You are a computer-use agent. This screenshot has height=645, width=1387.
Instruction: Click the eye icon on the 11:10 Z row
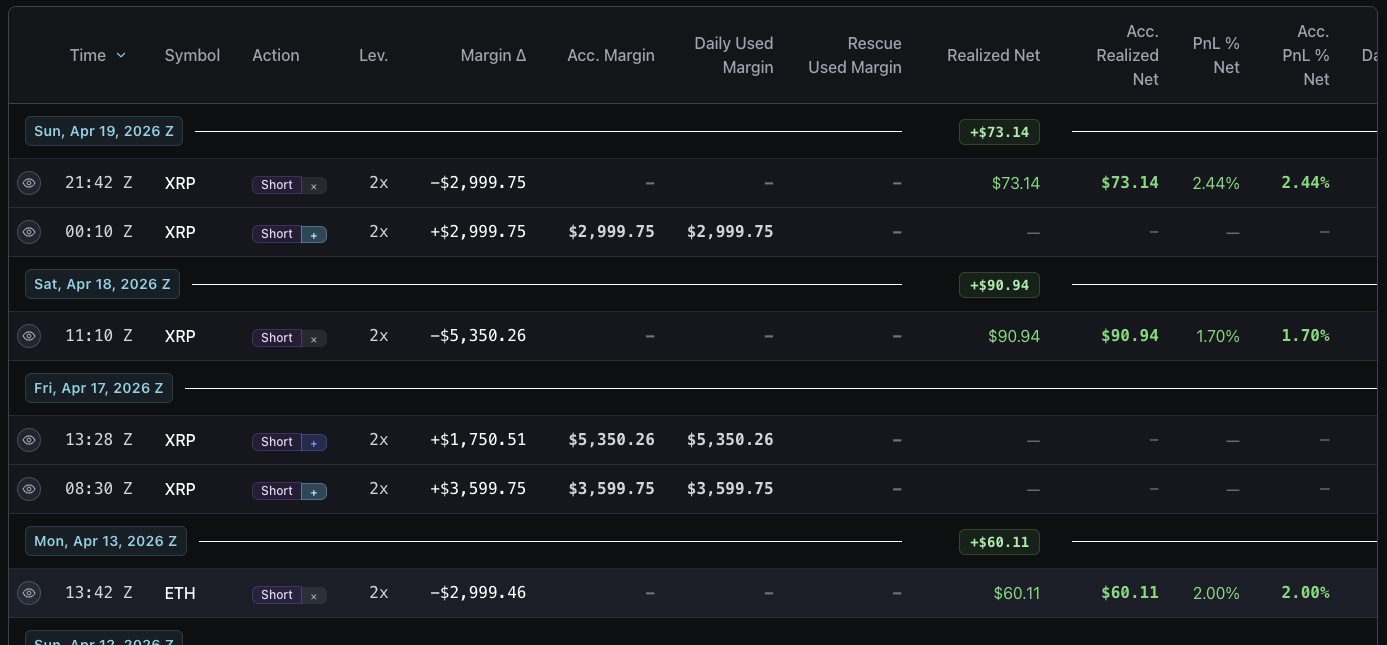tap(29, 336)
